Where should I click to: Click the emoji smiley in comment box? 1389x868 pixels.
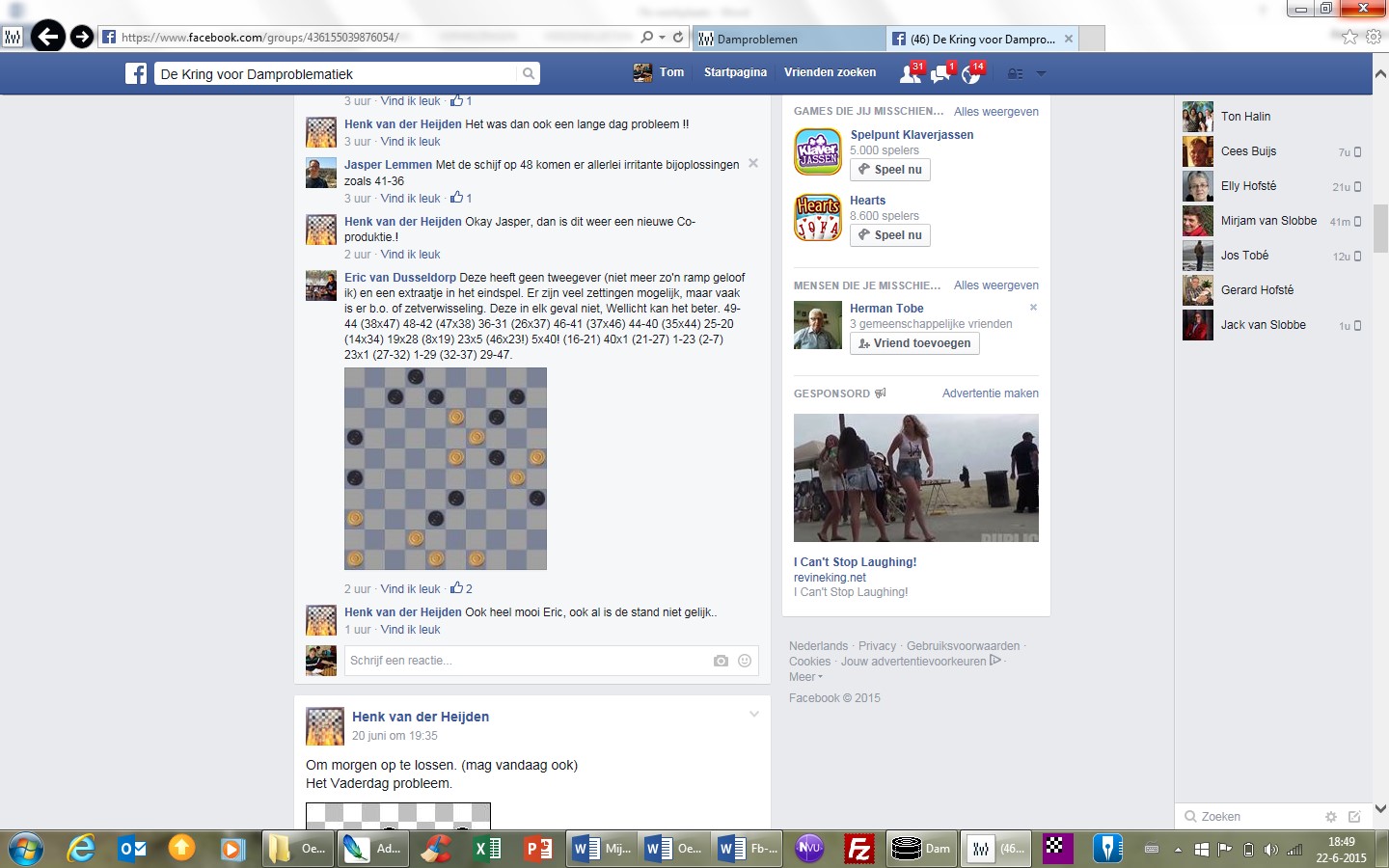pyautogui.click(x=745, y=661)
